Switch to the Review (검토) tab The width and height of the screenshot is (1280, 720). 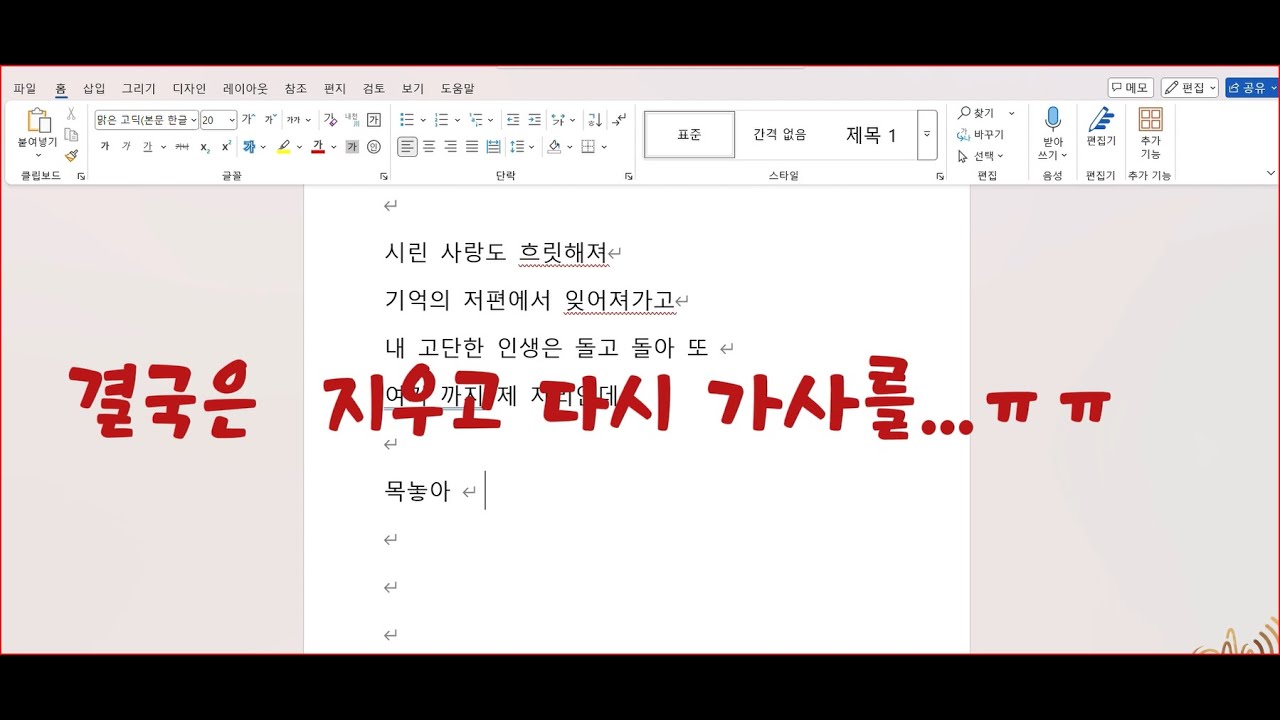pyautogui.click(x=374, y=88)
